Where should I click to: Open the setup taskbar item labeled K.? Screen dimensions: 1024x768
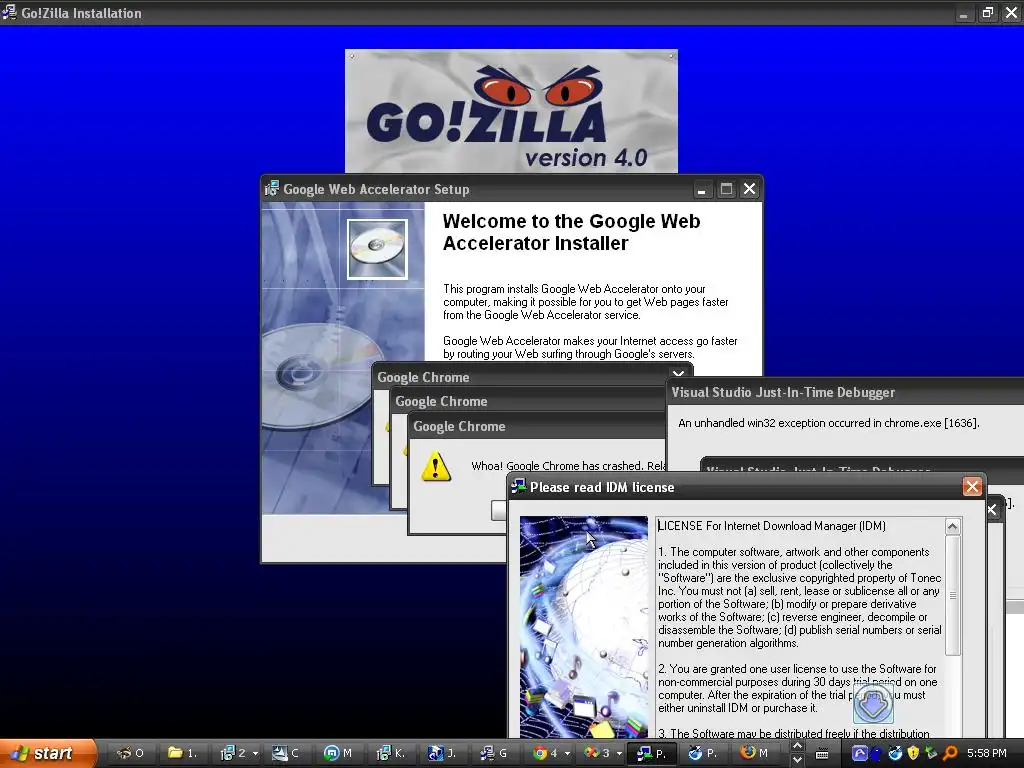(391, 753)
